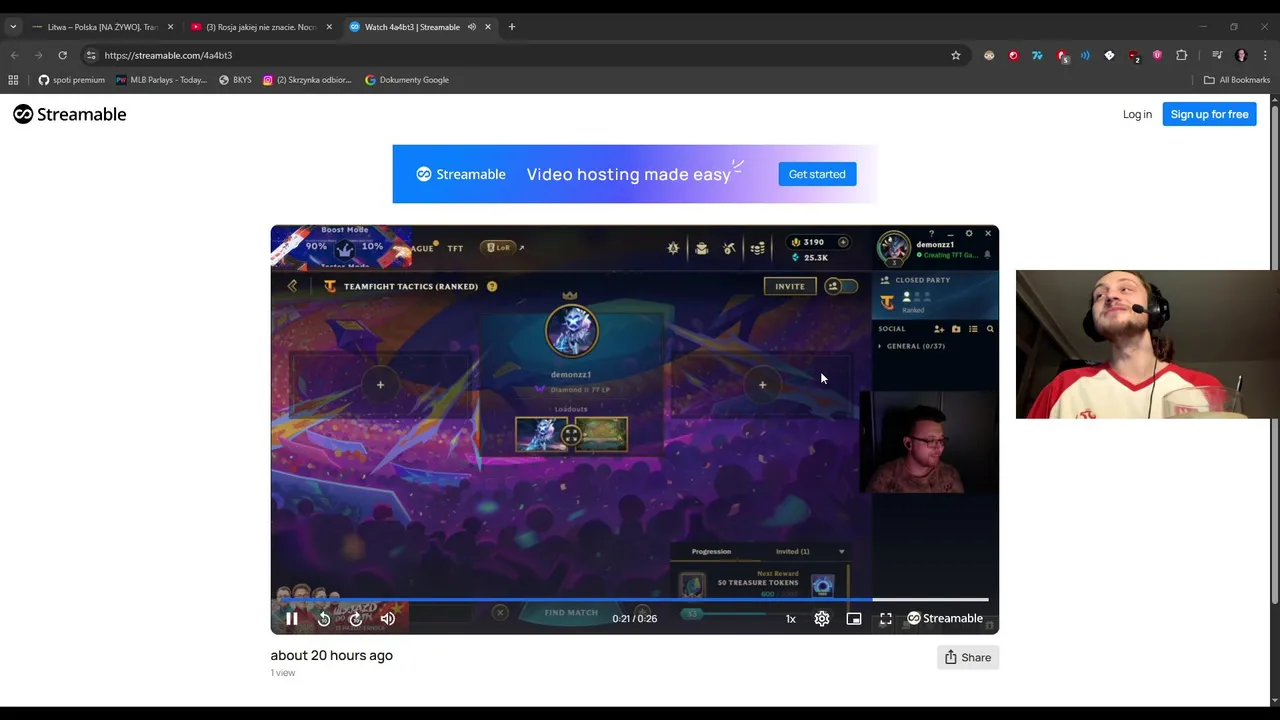Open the Skrzynka odbiorcza Instagram bookmark
This screenshot has width=1280, height=720.
point(307,80)
